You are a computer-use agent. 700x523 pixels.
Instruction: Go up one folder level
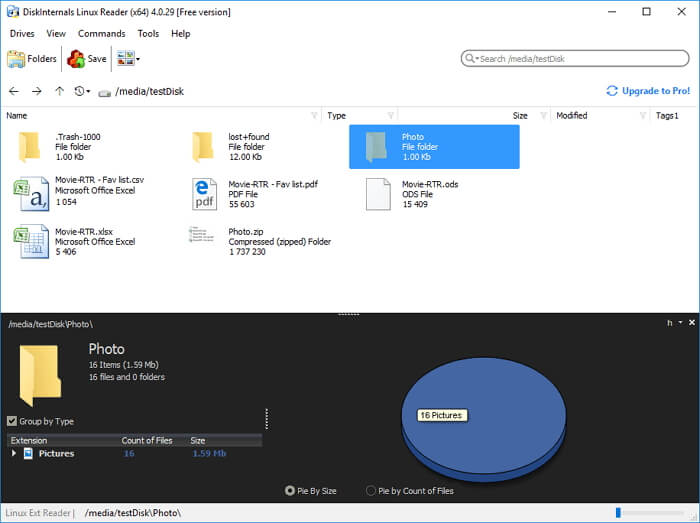coord(59,91)
